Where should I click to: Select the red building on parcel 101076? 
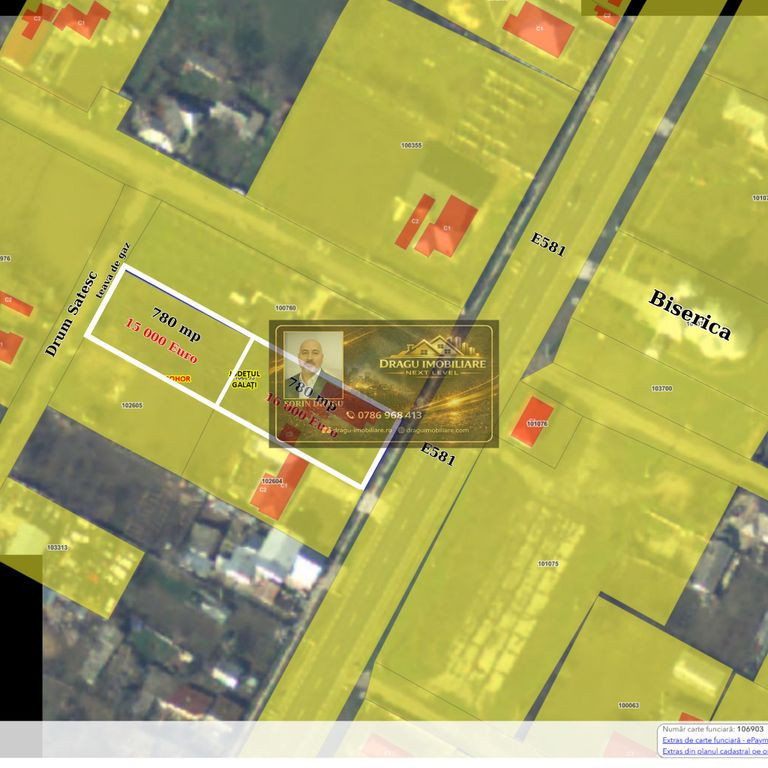pos(532,419)
